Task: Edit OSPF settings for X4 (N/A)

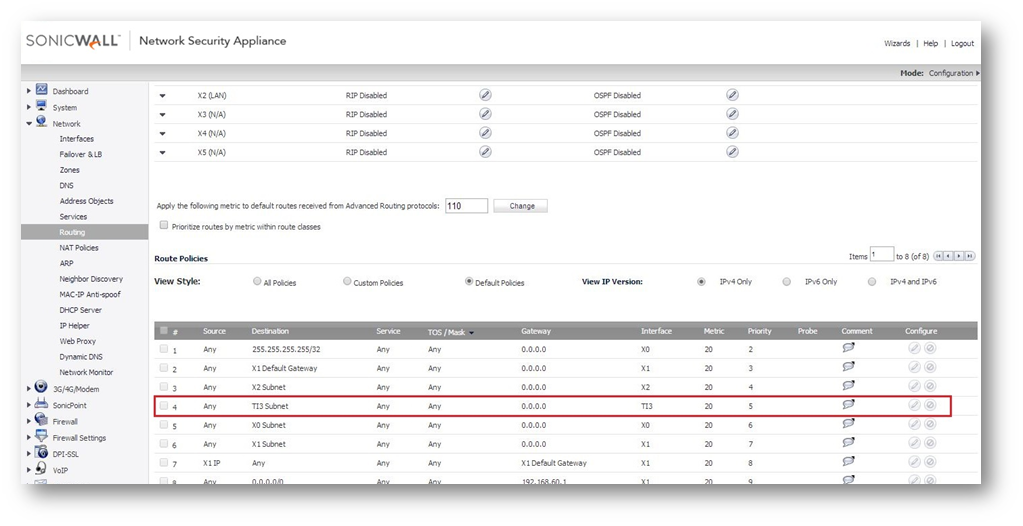Action: pos(732,132)
